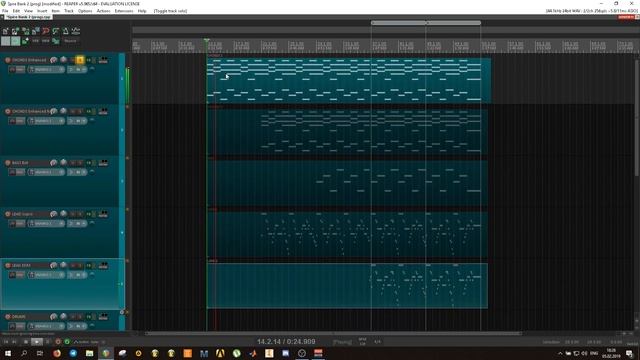The width and height of the screenshot is (640, 360).
Task: Open the Extensions menu
Action: coord(124,11)
